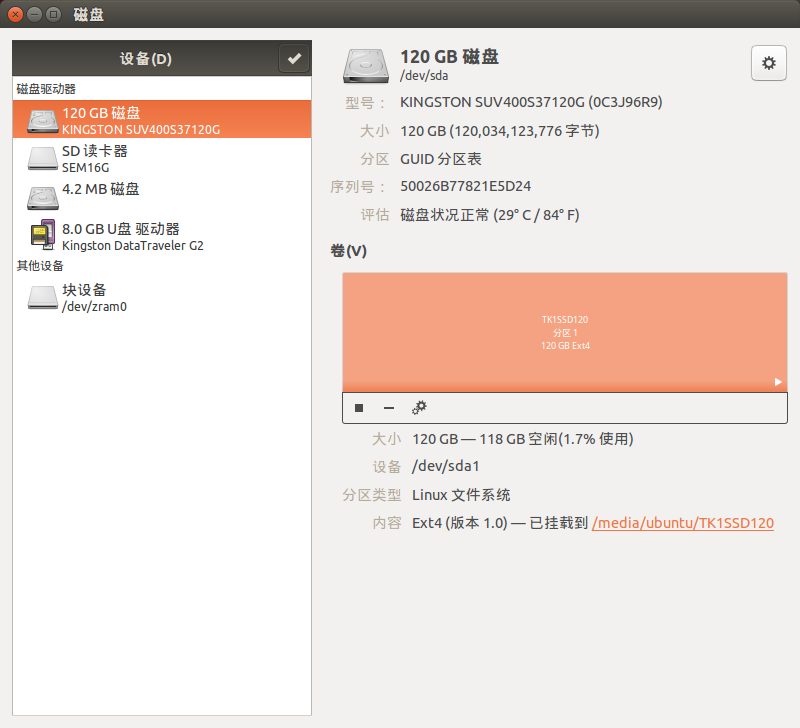Unmount the selected partition with stop icon

(359, 408)
